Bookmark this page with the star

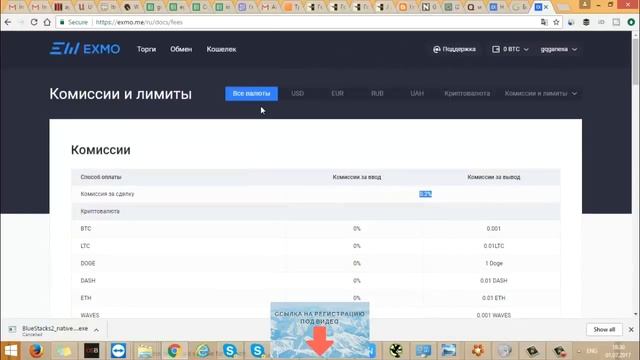coord(556,22)
